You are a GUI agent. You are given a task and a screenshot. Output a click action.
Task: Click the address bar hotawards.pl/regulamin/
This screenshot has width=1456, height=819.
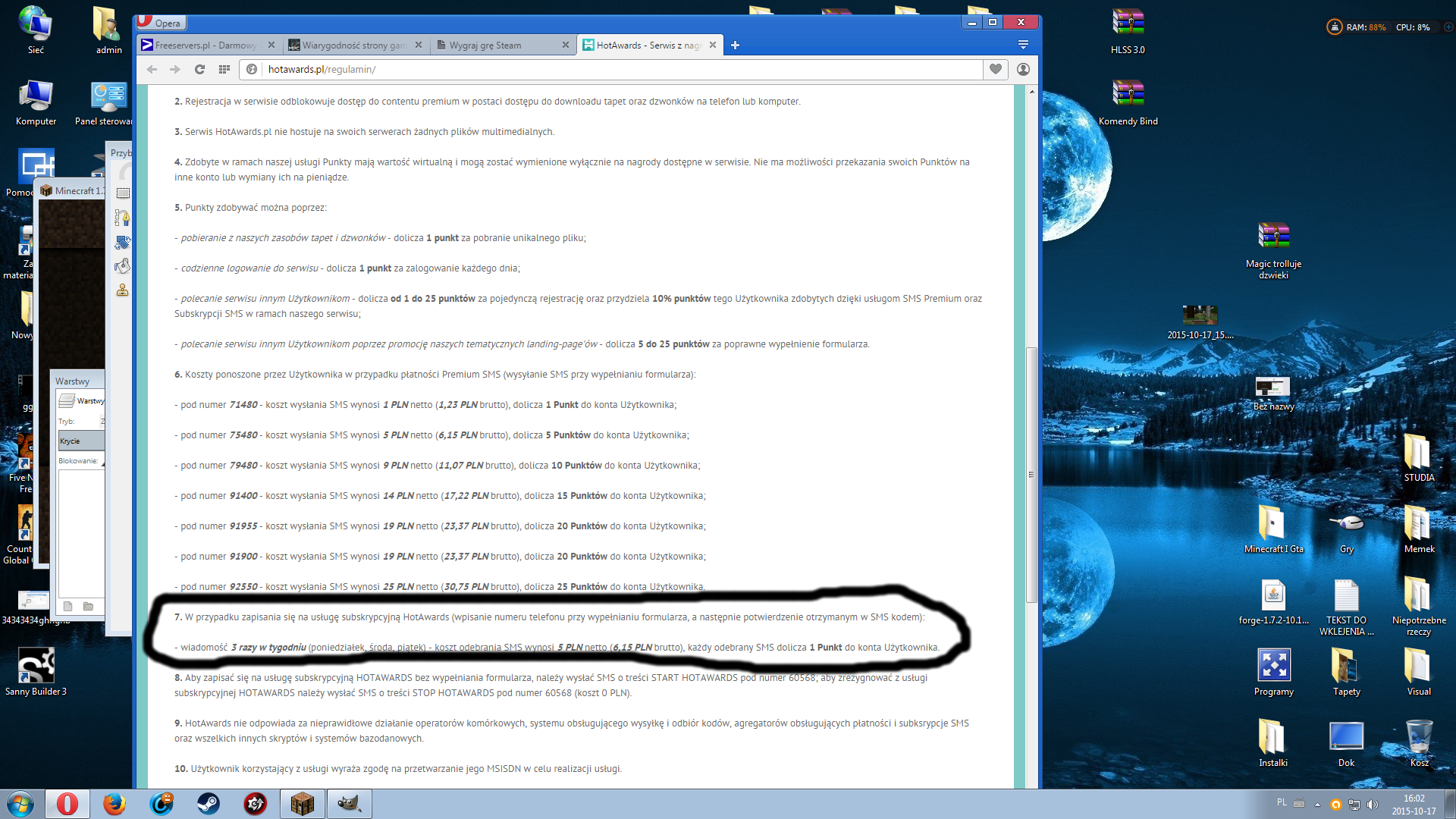pos(622,69)
